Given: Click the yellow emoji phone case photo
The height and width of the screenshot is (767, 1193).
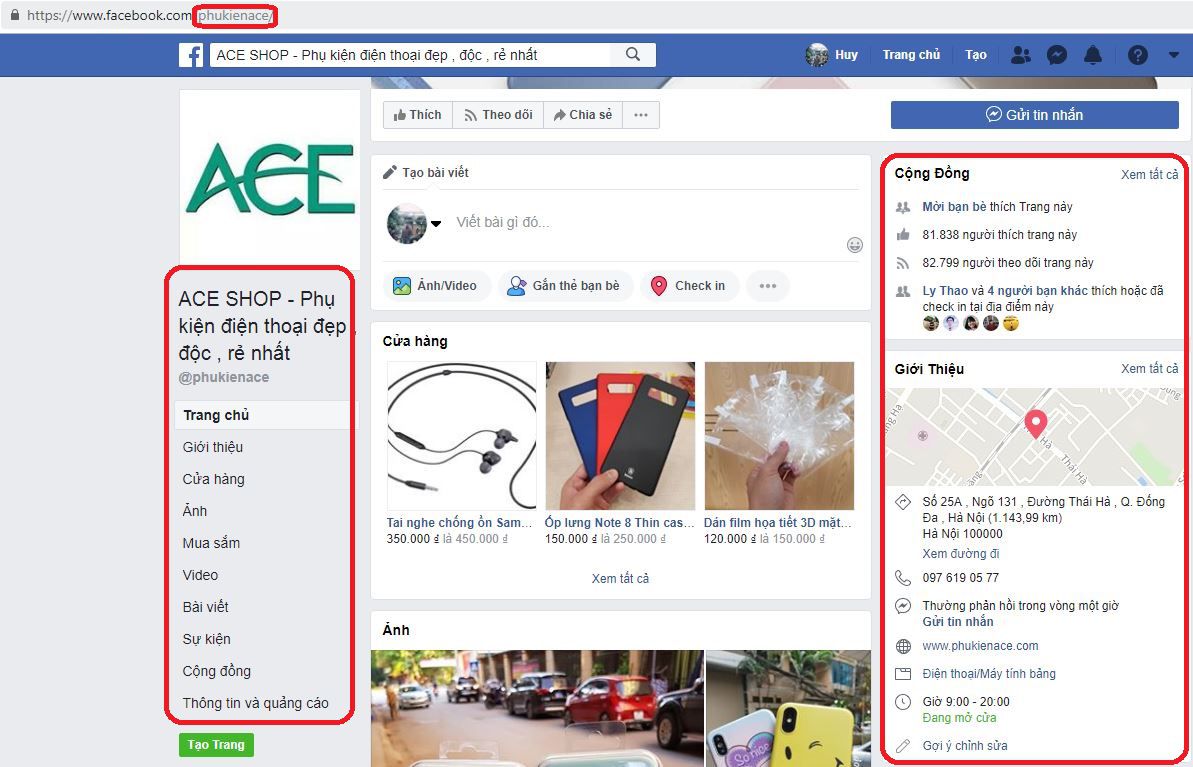Looking at the screenshot, I should (x=788, y=708).
